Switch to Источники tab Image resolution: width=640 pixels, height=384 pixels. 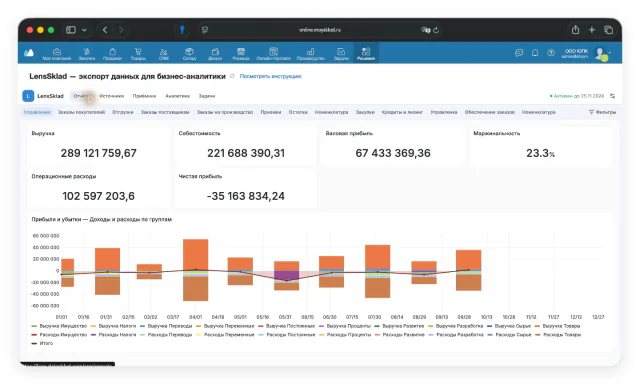pos(111,96)
